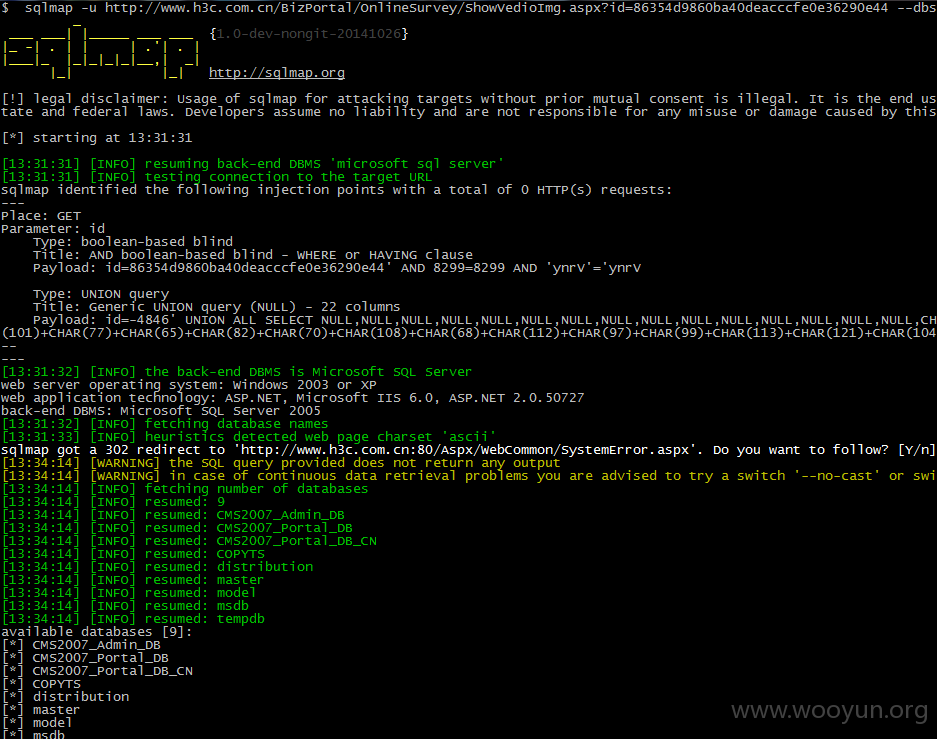The image size is (937, 739).
Task: Select 'Generic UNION query (NULL) - 22 columns'
Action: pos(244,306)
